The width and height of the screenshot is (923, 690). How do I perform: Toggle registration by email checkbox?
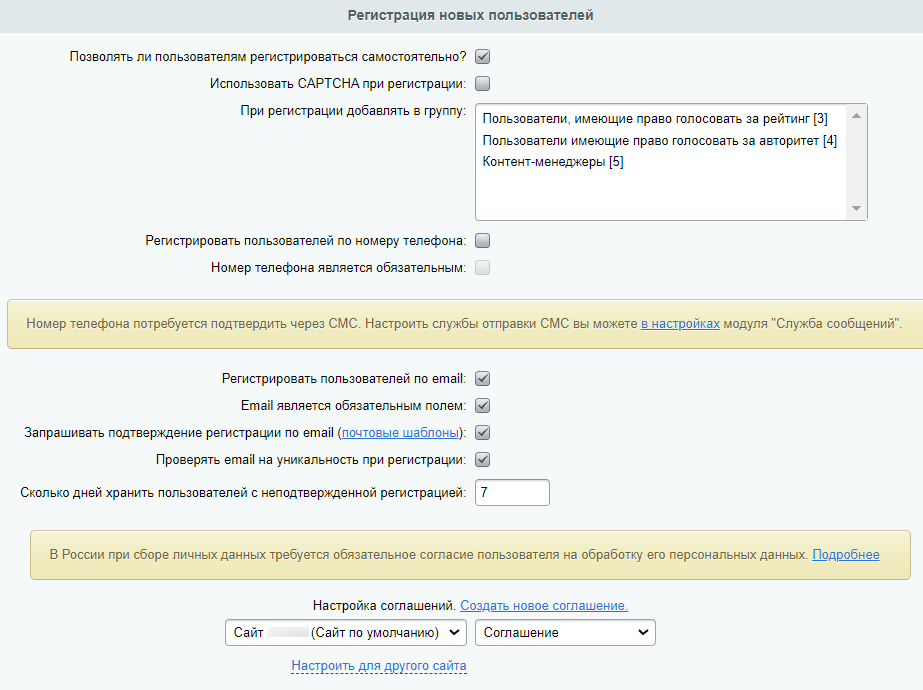pos(482,379)
